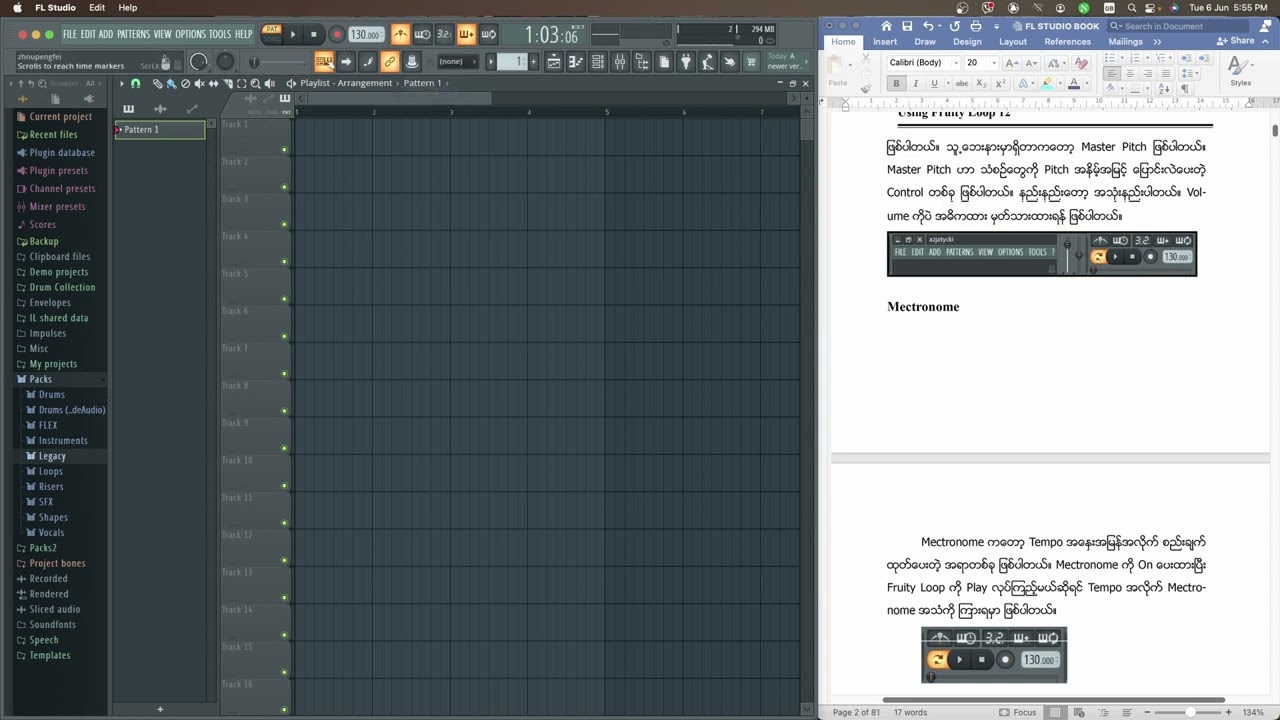Toggle the metronome icon in FL Studio
The image size is (1280, 720).
[x=400, y=34]
